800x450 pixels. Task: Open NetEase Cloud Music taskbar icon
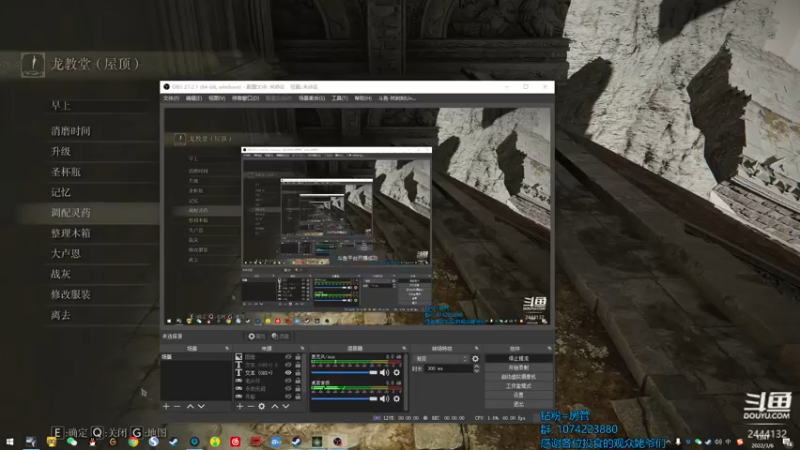[x=235, y=442]
